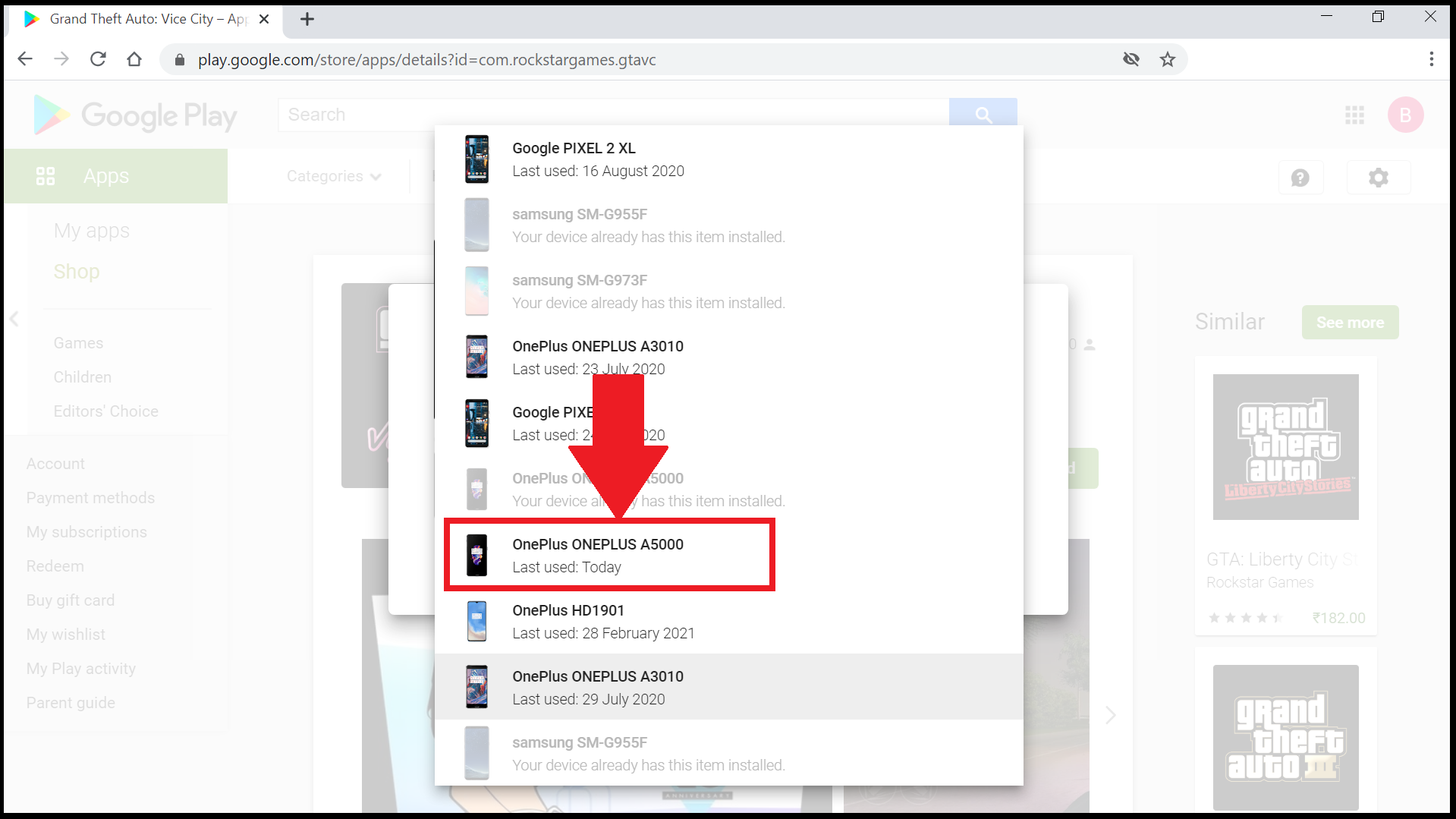Click the samsung SM-G973F entry
Viewport: 1456px width, 819px height.
(729, 291)
